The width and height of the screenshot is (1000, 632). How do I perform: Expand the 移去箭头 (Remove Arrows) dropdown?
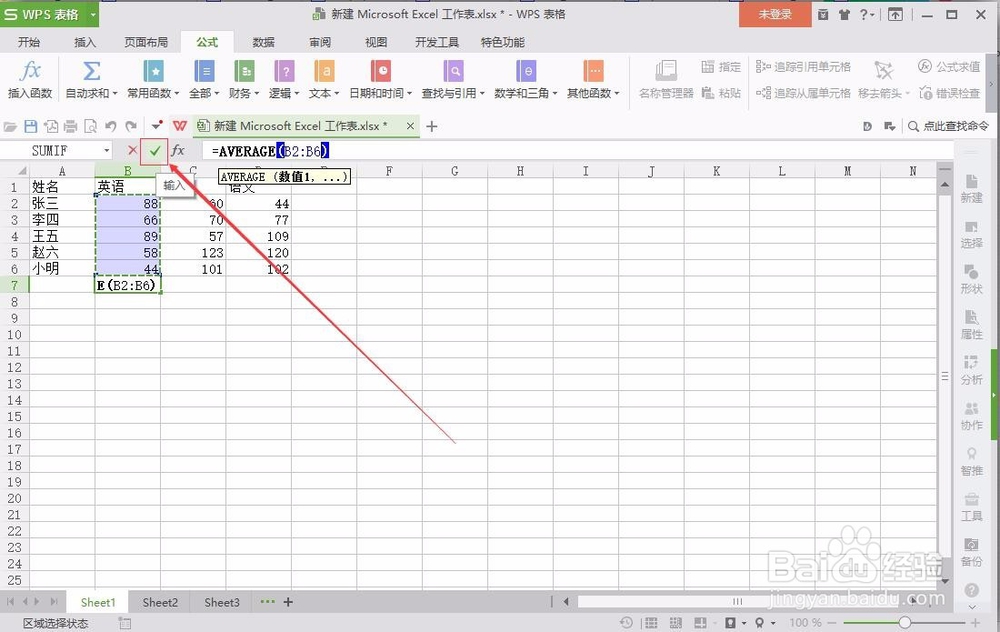[x=908, y=92]
